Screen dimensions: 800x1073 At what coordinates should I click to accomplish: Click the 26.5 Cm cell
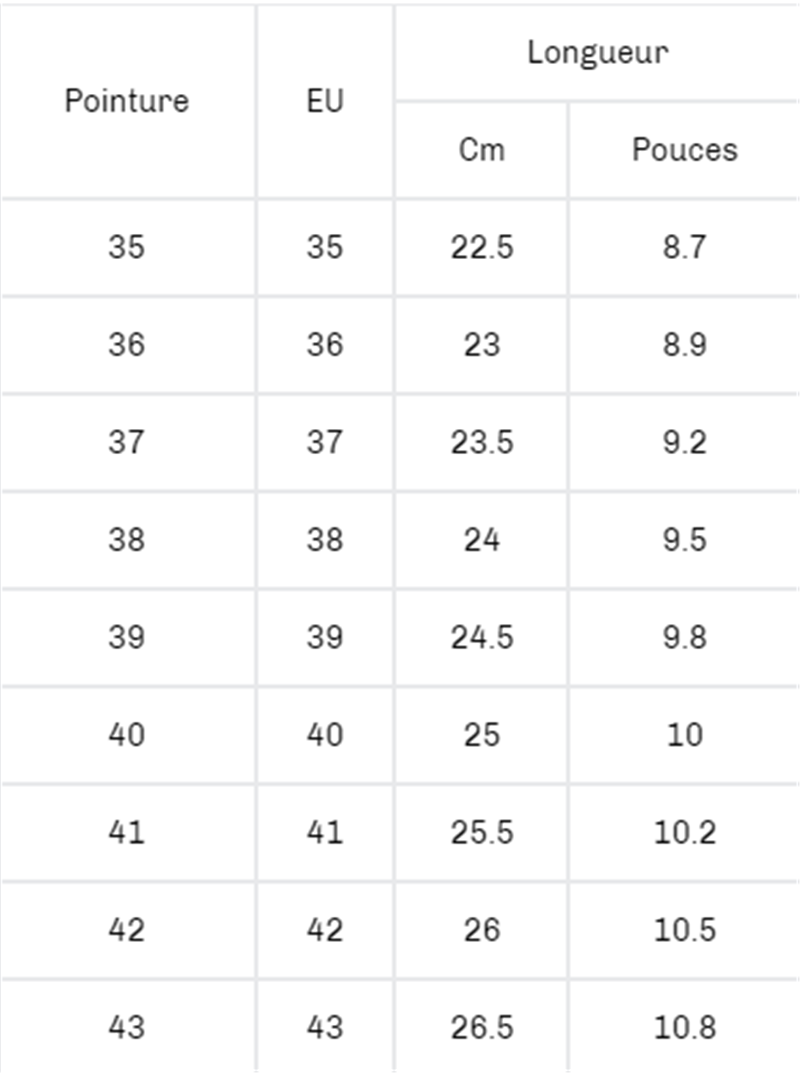481,1027
